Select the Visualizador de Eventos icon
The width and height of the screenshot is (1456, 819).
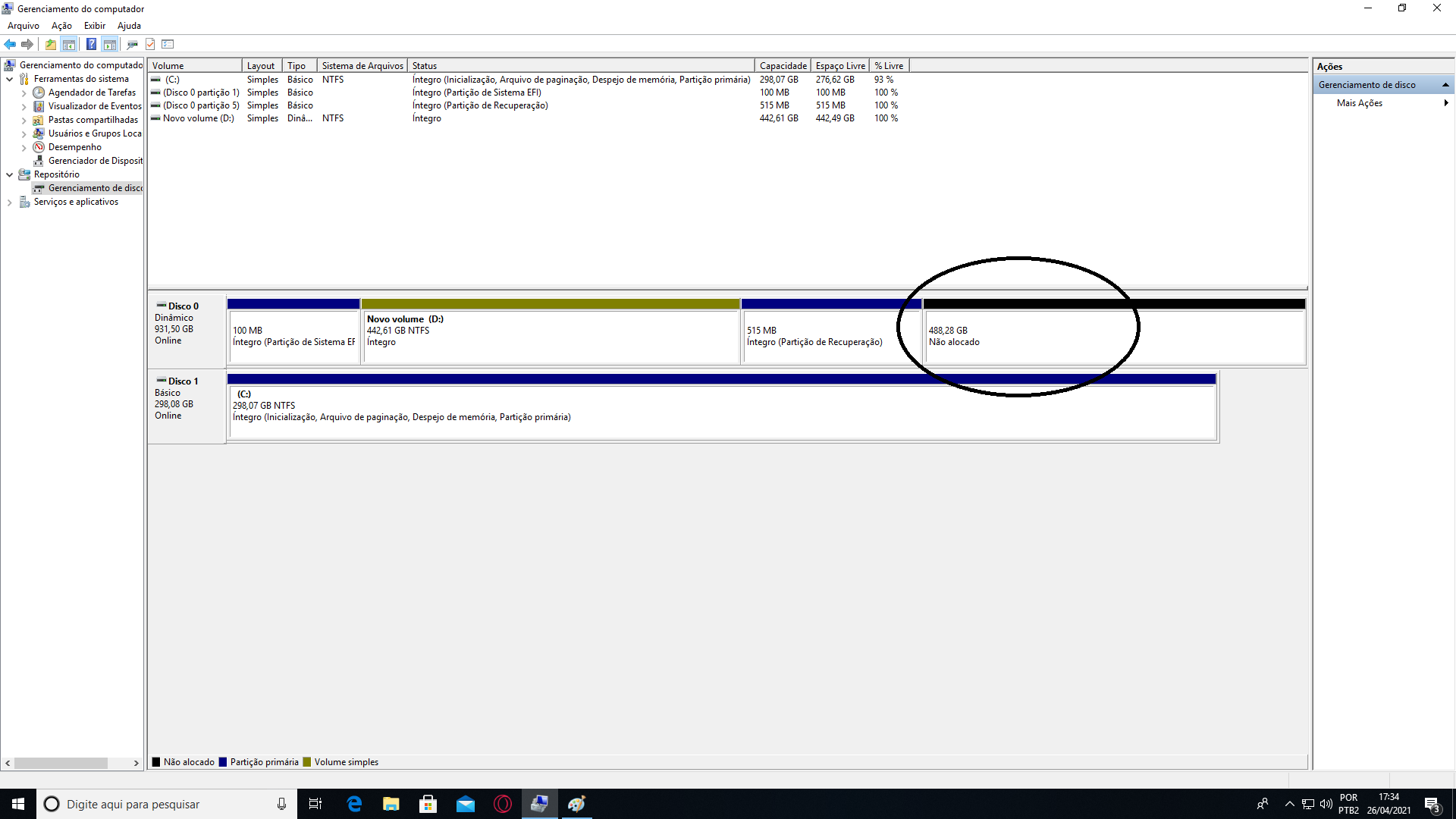39,106
